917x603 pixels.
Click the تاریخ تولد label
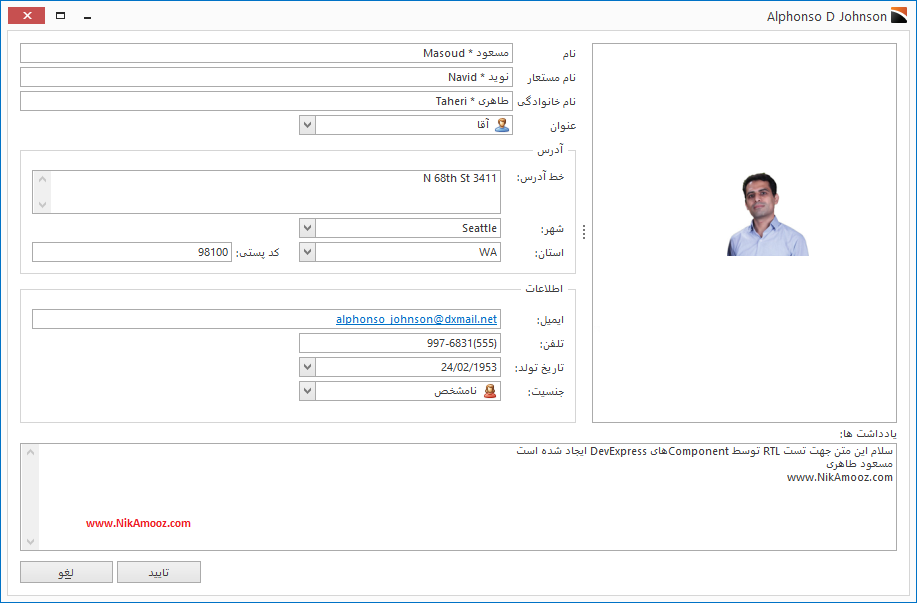pyautogui.click(x=539, y=368)
